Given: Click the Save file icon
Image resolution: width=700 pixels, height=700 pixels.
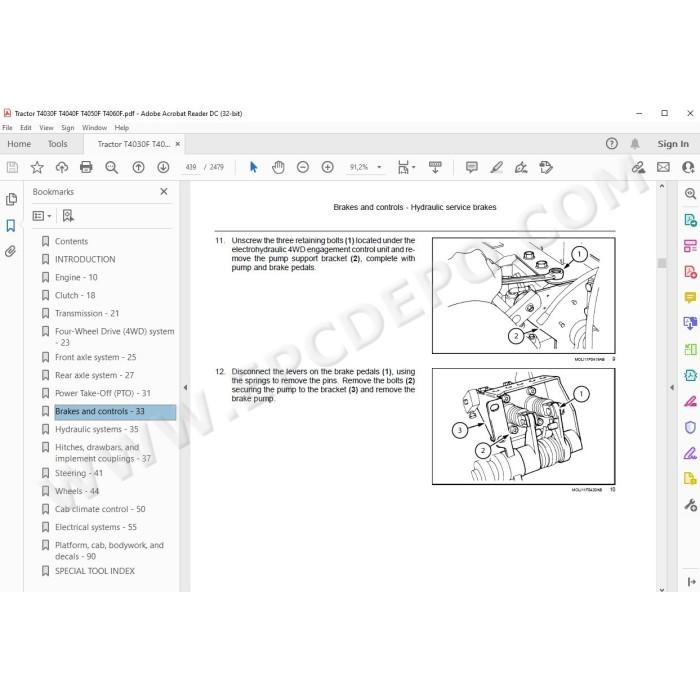Looking at the screenshot, I should [12, 167].
